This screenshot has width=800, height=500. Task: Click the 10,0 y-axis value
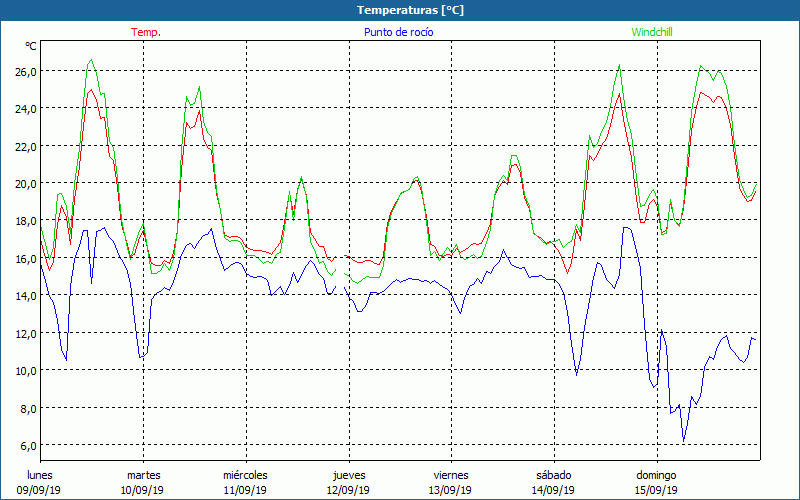point(26,371)
